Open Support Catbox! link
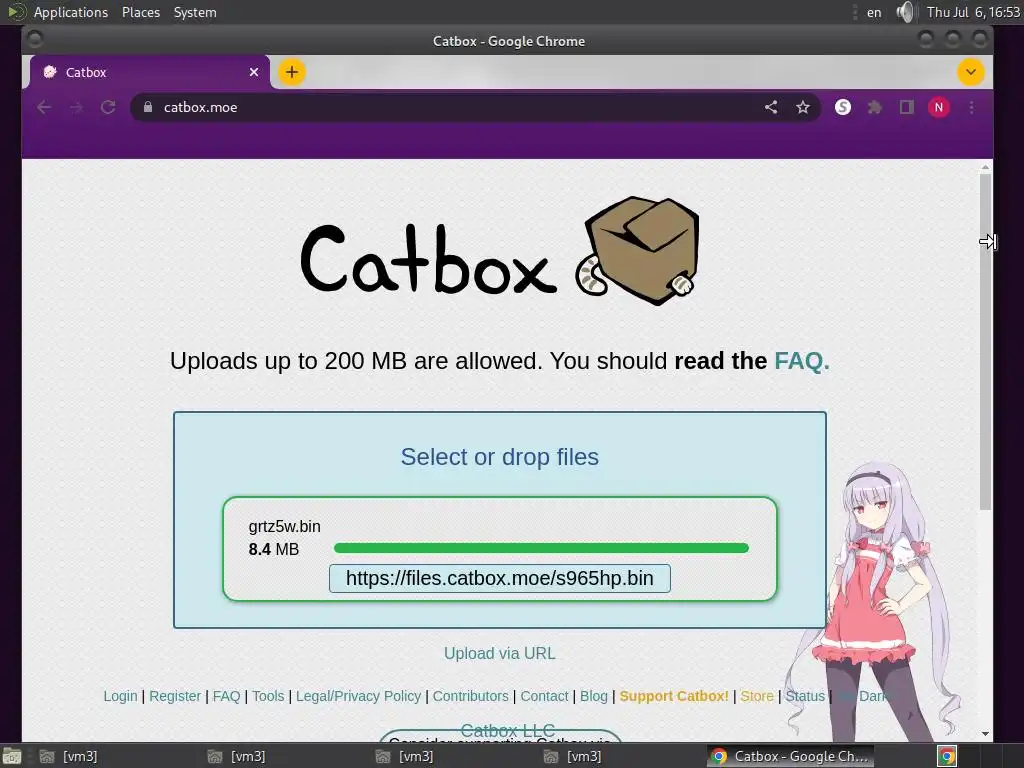This screenshot has width=1024, height=768. tap(674, 696)
